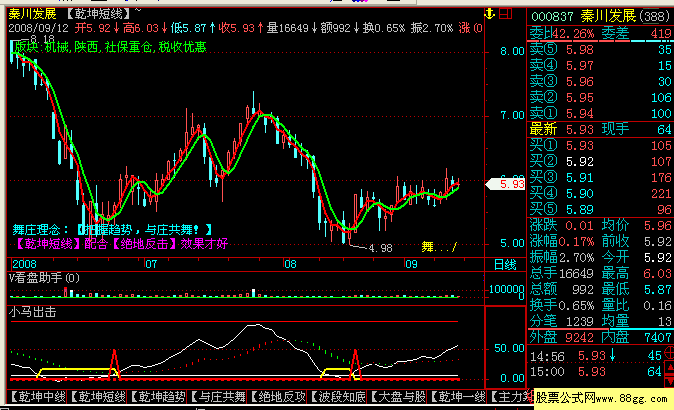Click the 换手 0.65% field
Screen dimensions: 674x410
561,305
